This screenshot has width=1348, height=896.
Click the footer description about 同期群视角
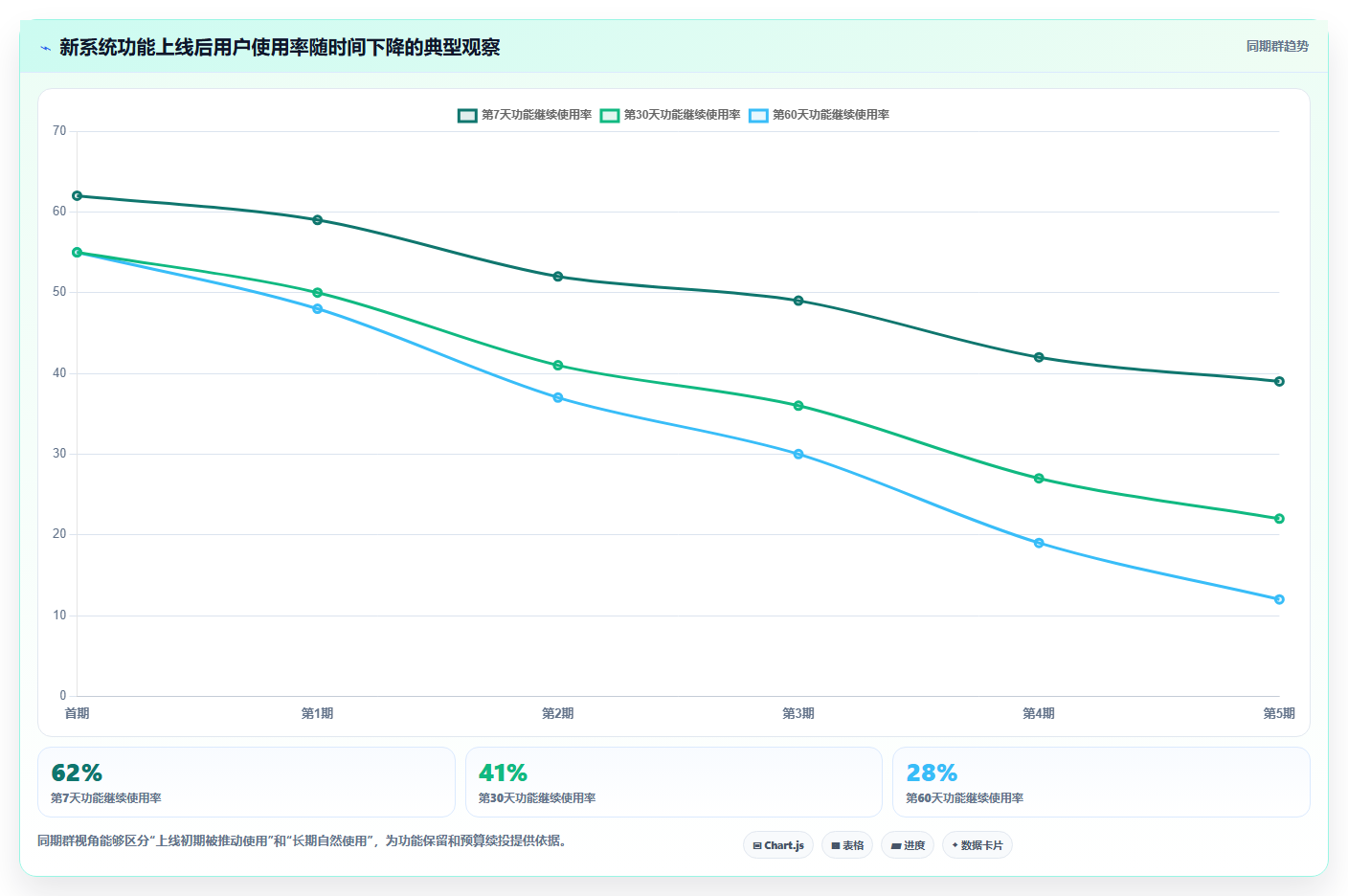[x=304, y=841]
